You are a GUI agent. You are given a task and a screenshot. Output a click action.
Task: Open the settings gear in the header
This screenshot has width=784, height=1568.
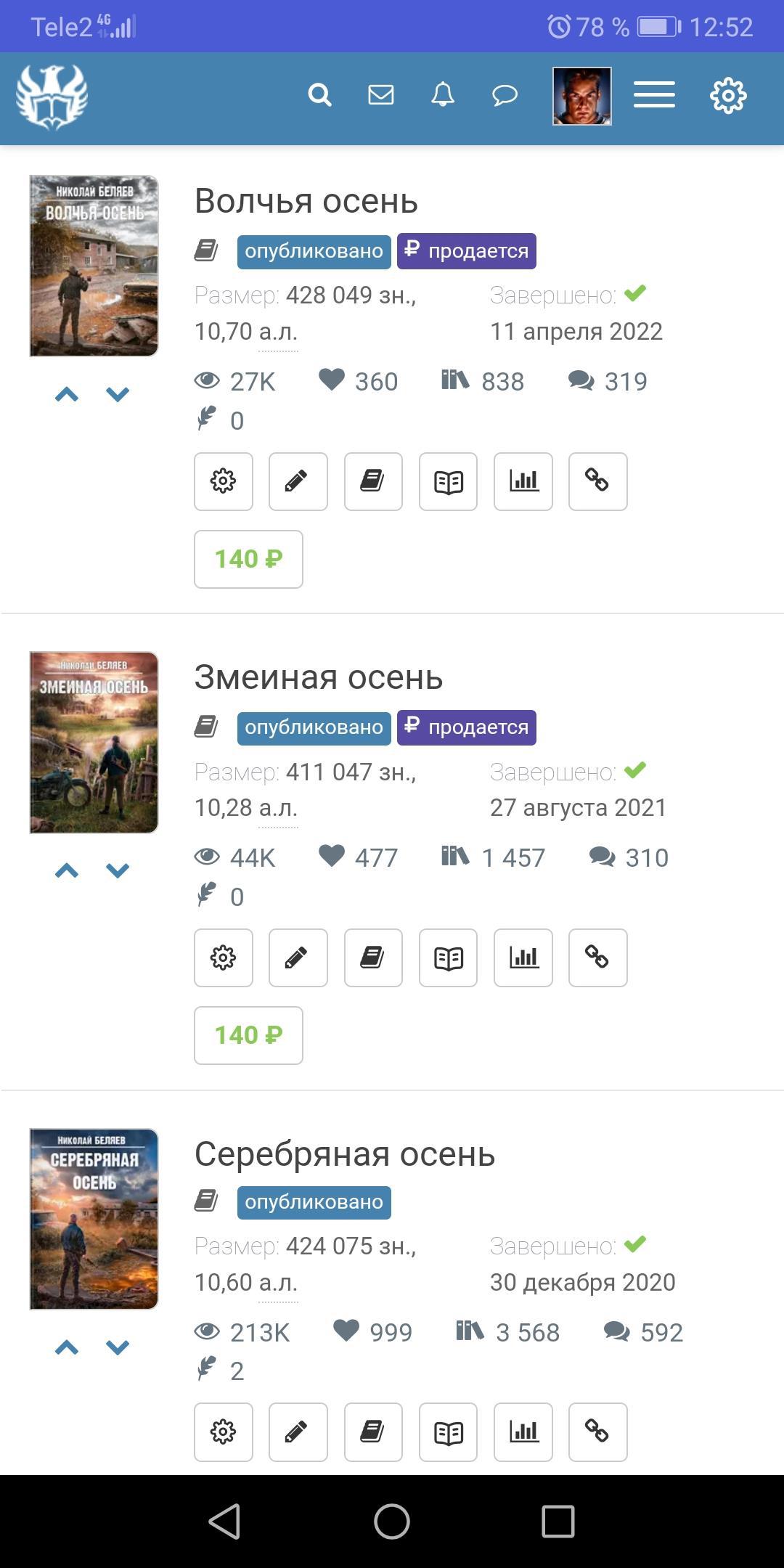[728, 95]
